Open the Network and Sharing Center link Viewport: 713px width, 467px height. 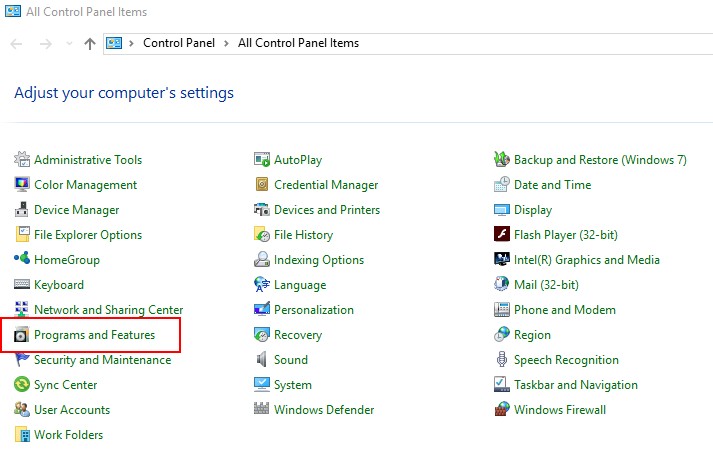(108, 310)
